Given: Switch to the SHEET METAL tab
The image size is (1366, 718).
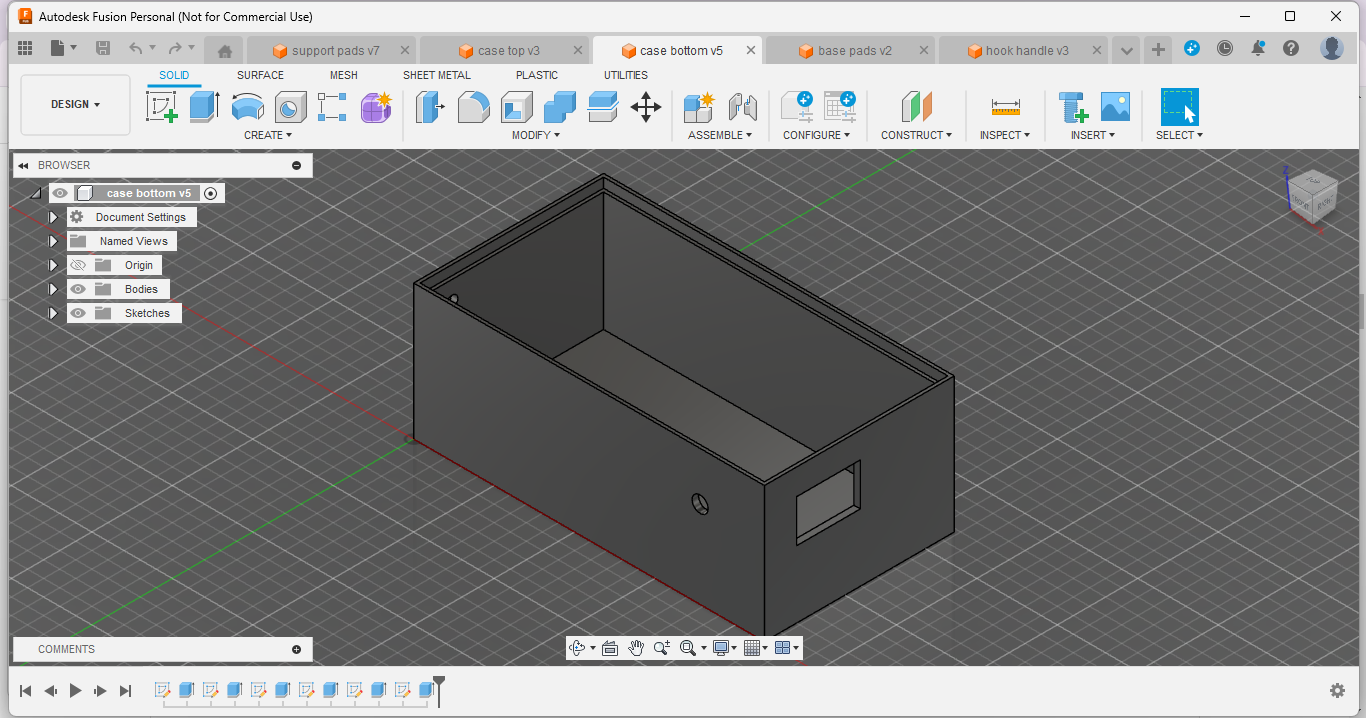Looking at the screenshot, I should tap(436, 75).
